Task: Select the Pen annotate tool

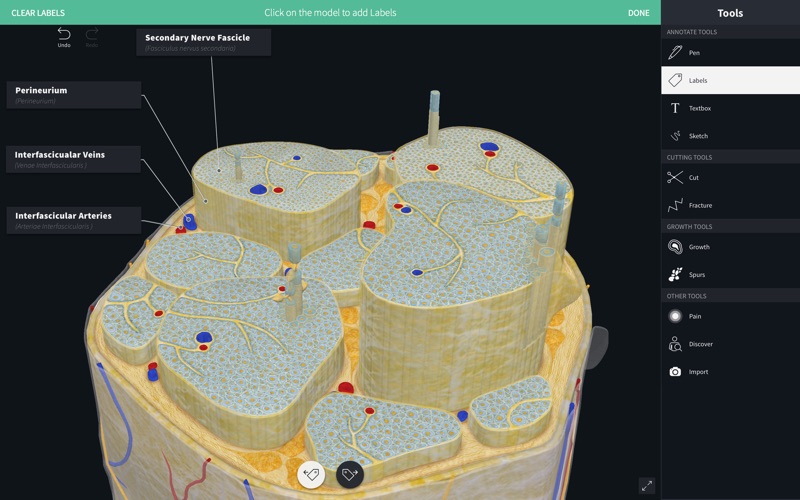Action: (730, 53)
